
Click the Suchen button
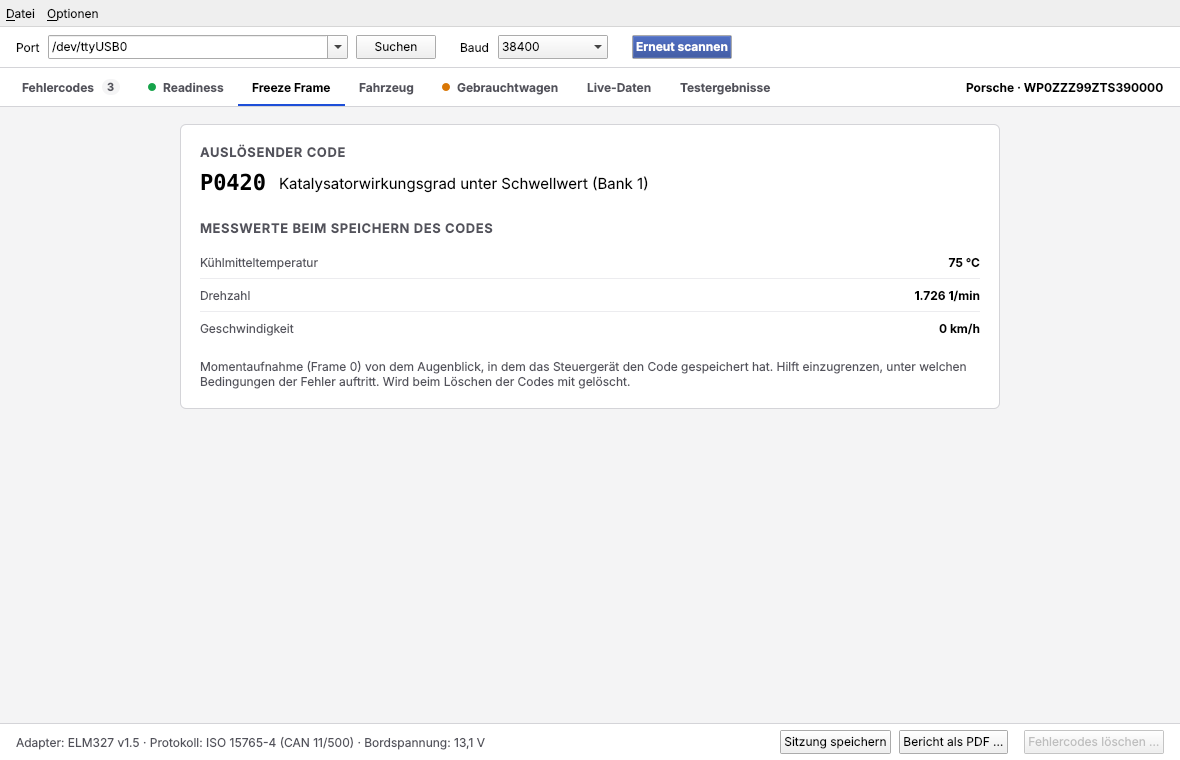396,47
